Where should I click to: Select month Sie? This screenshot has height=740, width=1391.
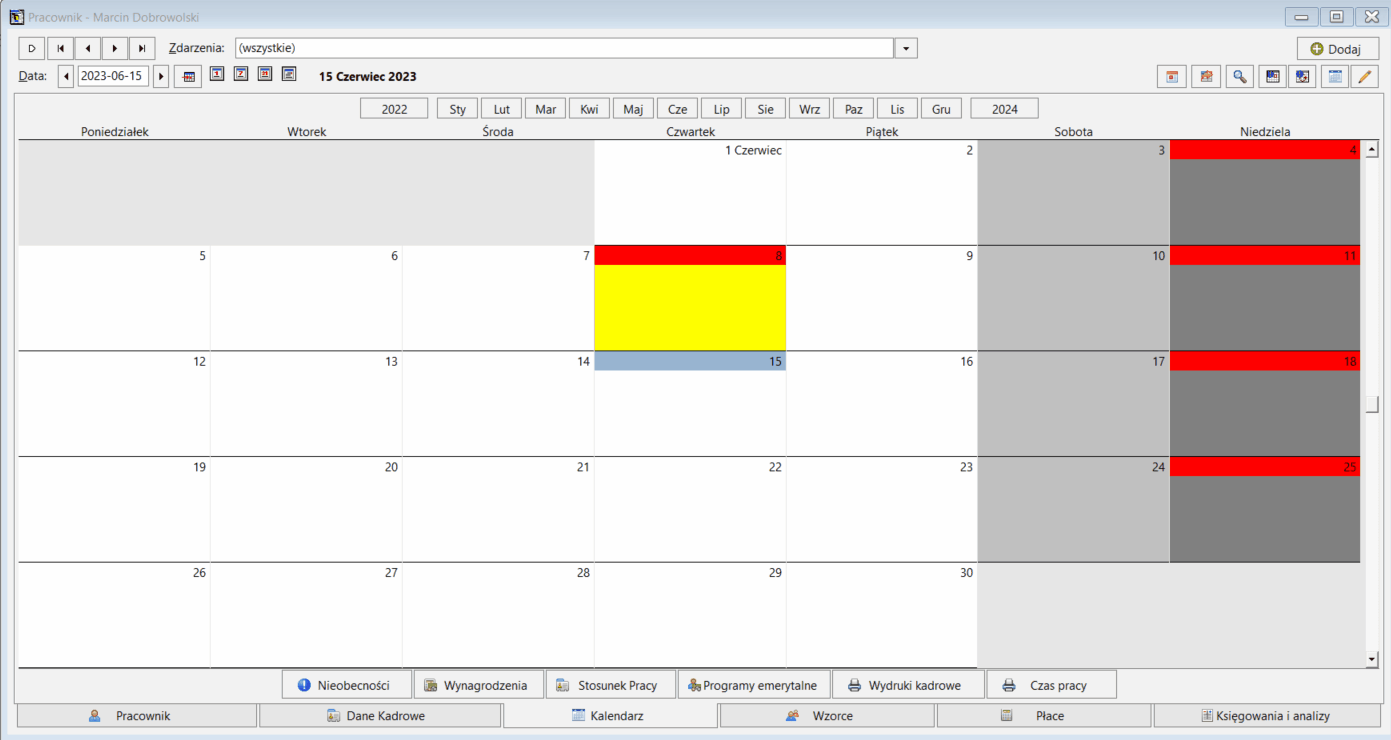click(765, 109)
